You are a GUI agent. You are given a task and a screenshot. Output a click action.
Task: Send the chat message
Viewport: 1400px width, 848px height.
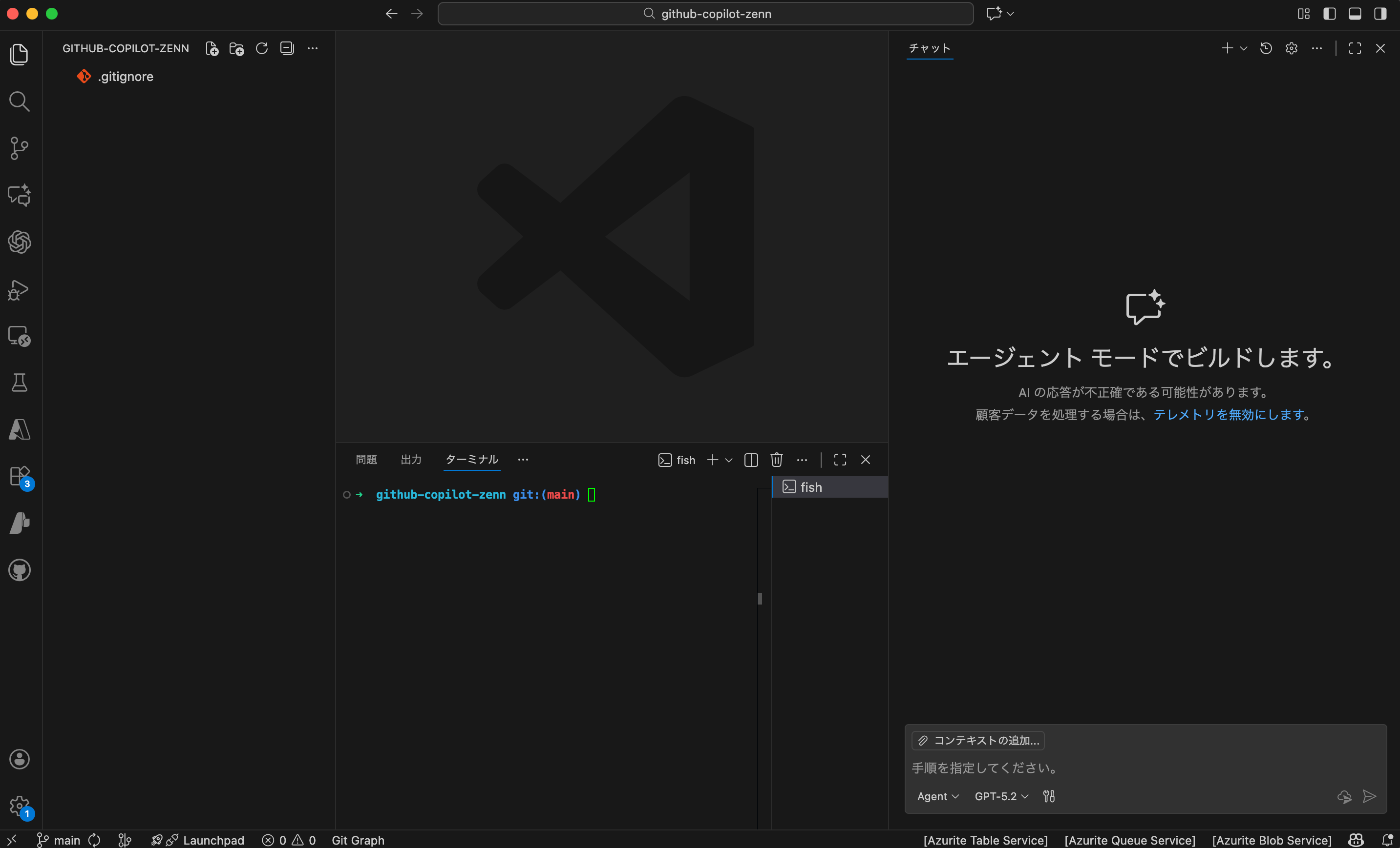pyautogui.click(x=1370, y=797)
